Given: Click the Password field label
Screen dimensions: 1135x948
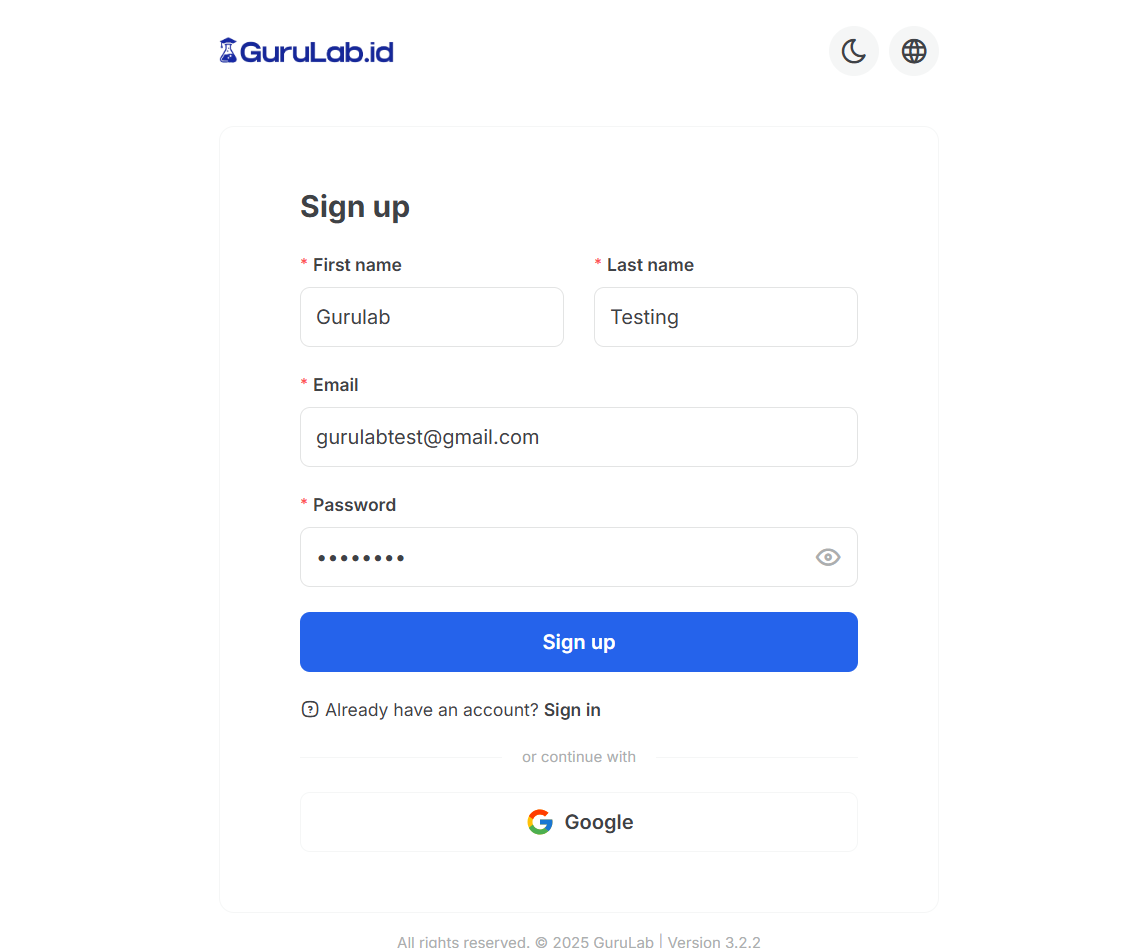Looking at the screenshot, I should (x=354, y=505).
